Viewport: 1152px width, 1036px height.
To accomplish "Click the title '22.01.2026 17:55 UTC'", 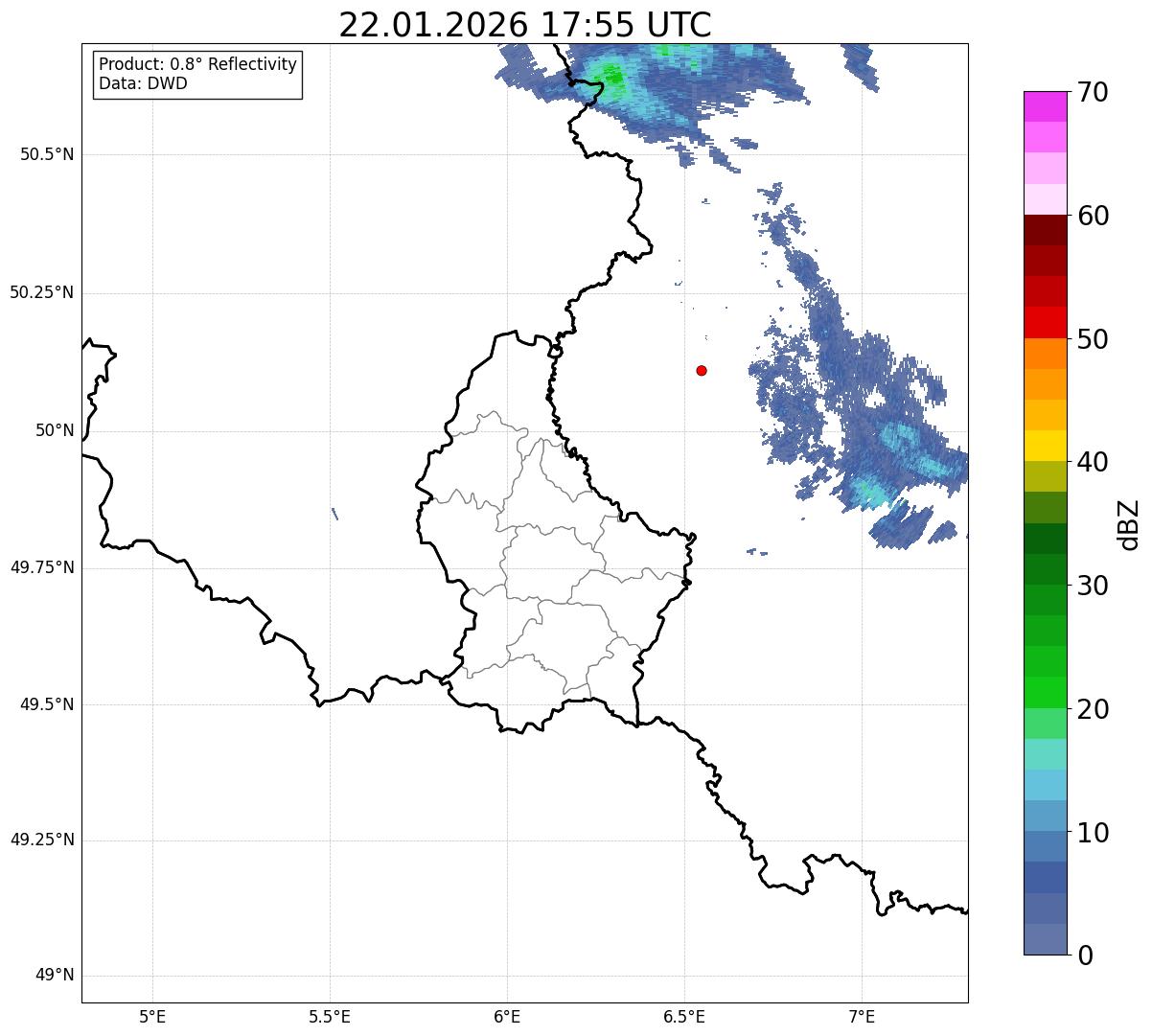I will click(x=525, y=25).
